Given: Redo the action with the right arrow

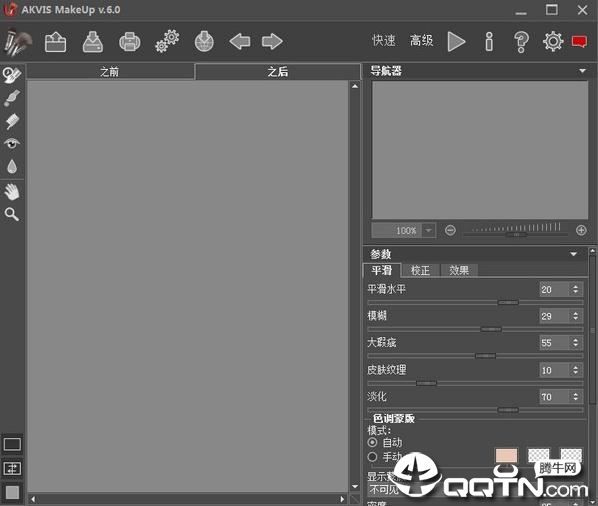Looking at the screenshot, I should (x=272, y=41).
